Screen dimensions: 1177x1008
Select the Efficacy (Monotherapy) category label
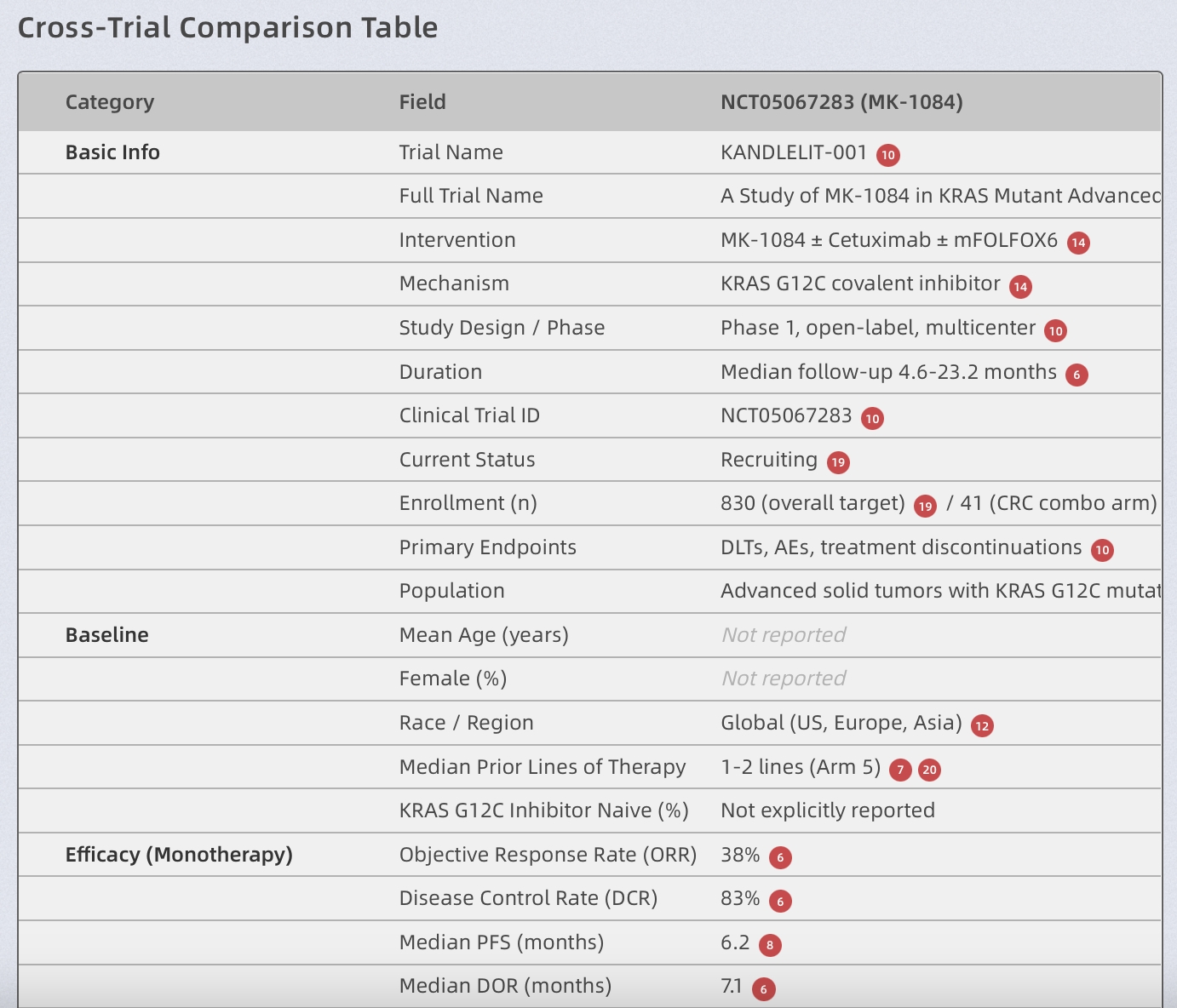click(179, 855)
